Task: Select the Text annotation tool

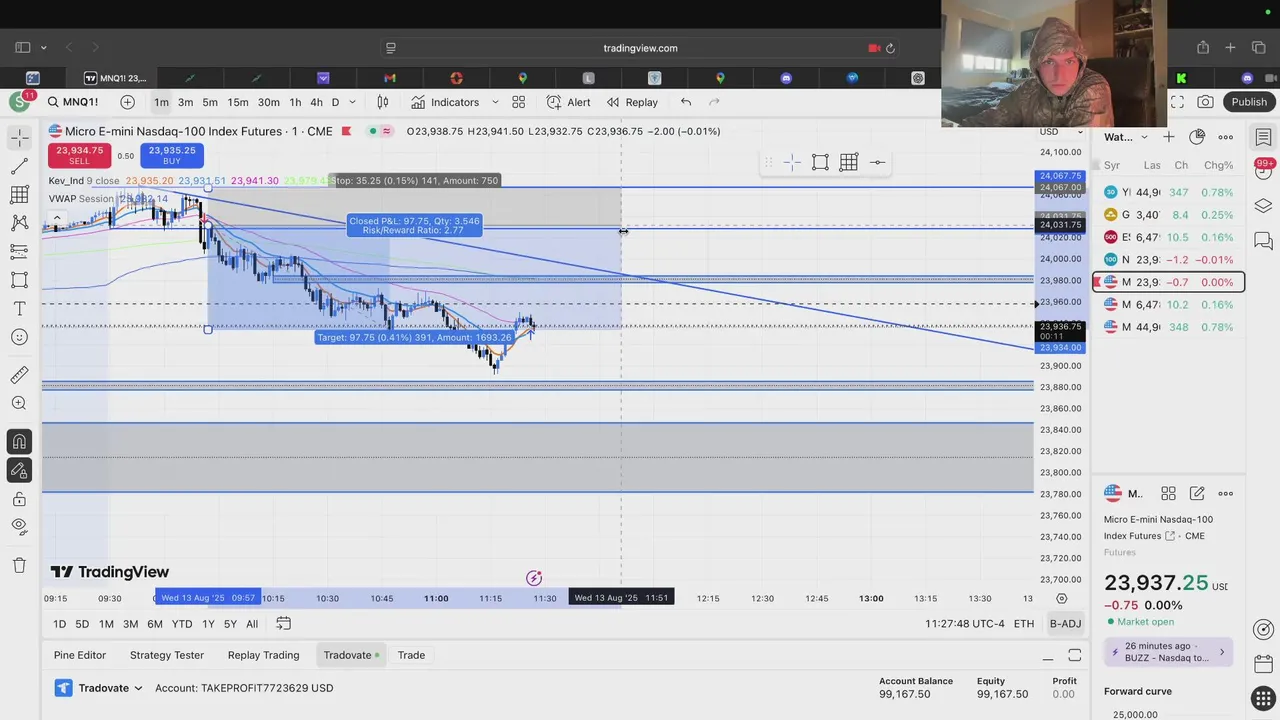Action: coord(19,309)
